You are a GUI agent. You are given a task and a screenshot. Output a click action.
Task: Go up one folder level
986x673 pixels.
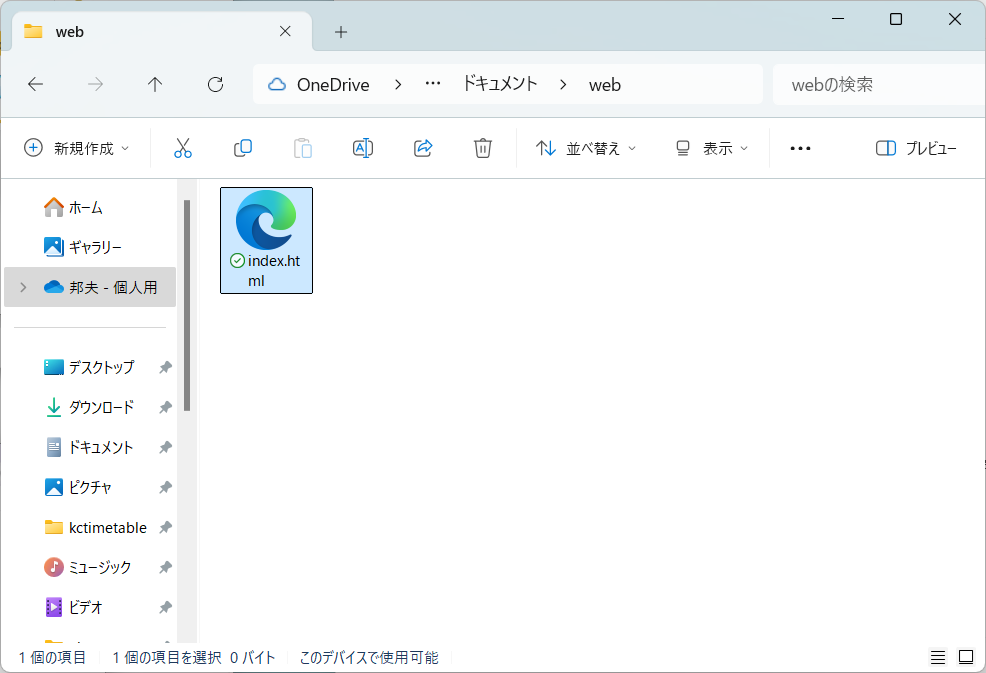point(155,84)
